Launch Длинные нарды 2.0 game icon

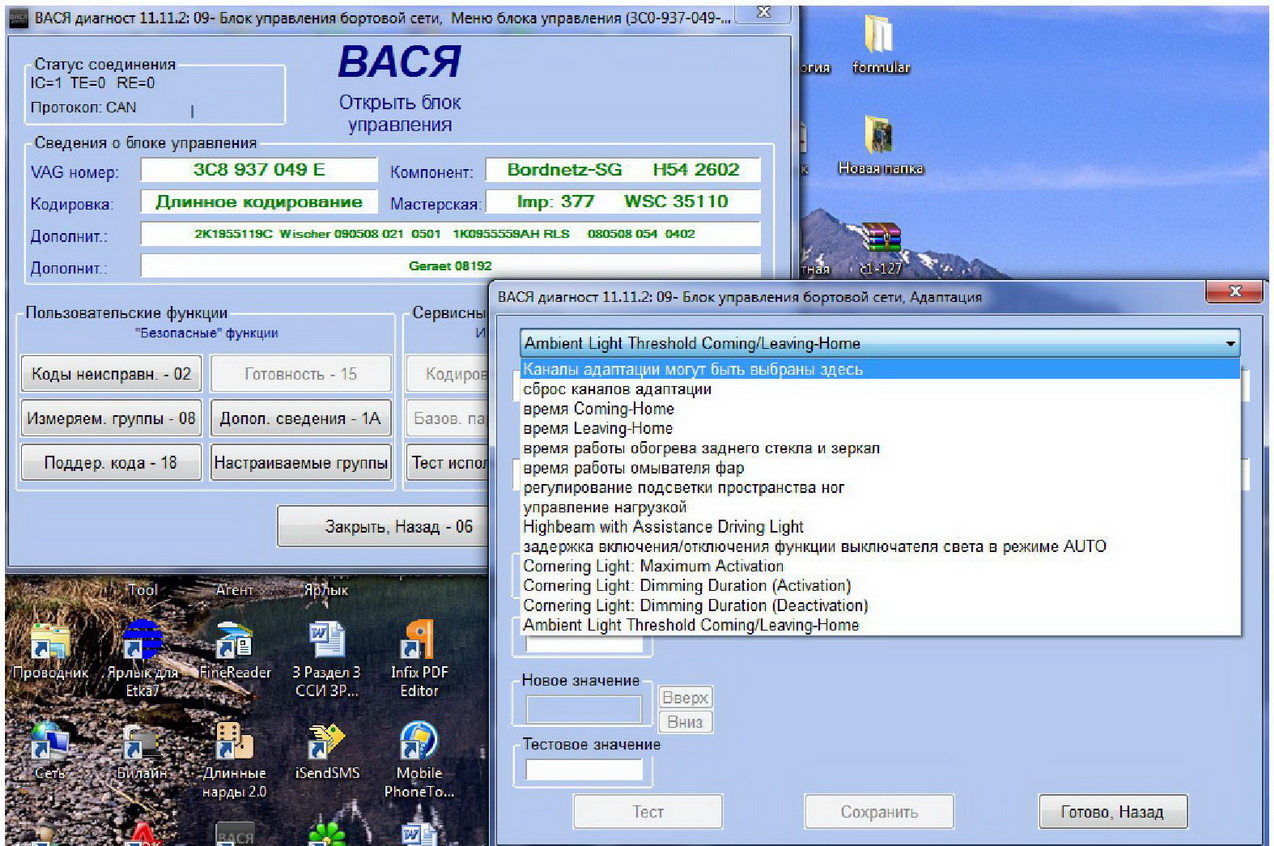(235, 760)
